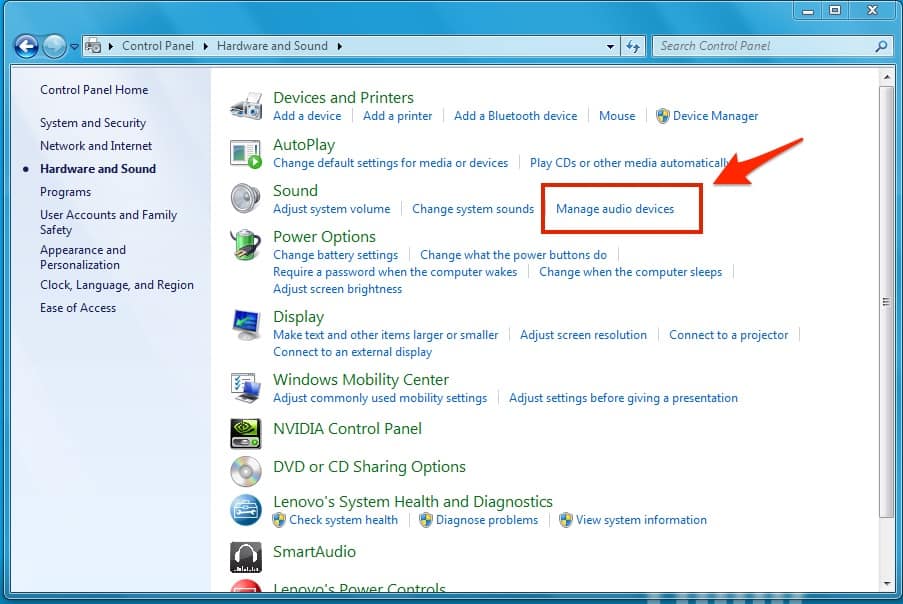Open Control Panel Home

[94, 90]
